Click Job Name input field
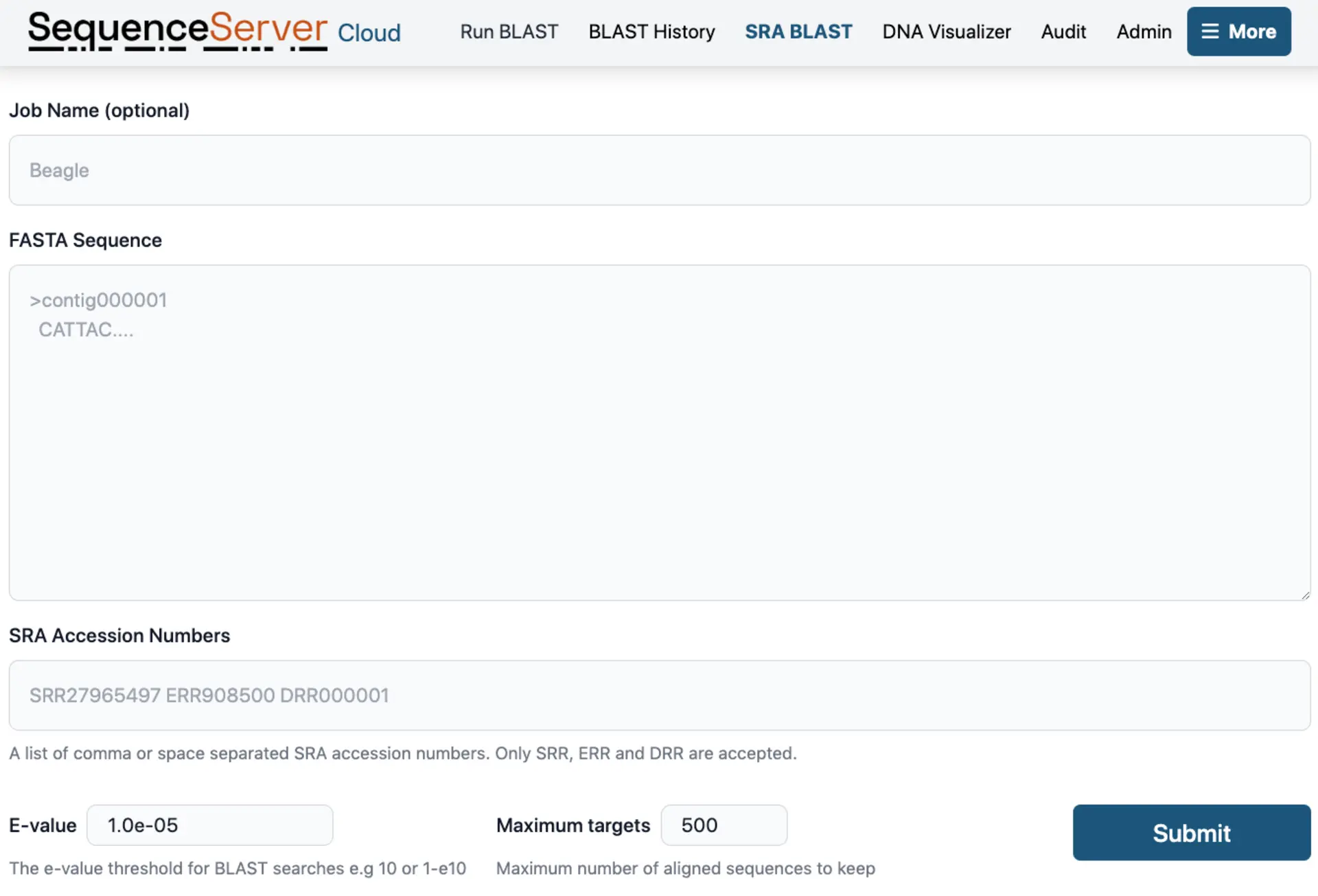The height and width of the screenshot is (896, 1318). [x=659, y=170]
